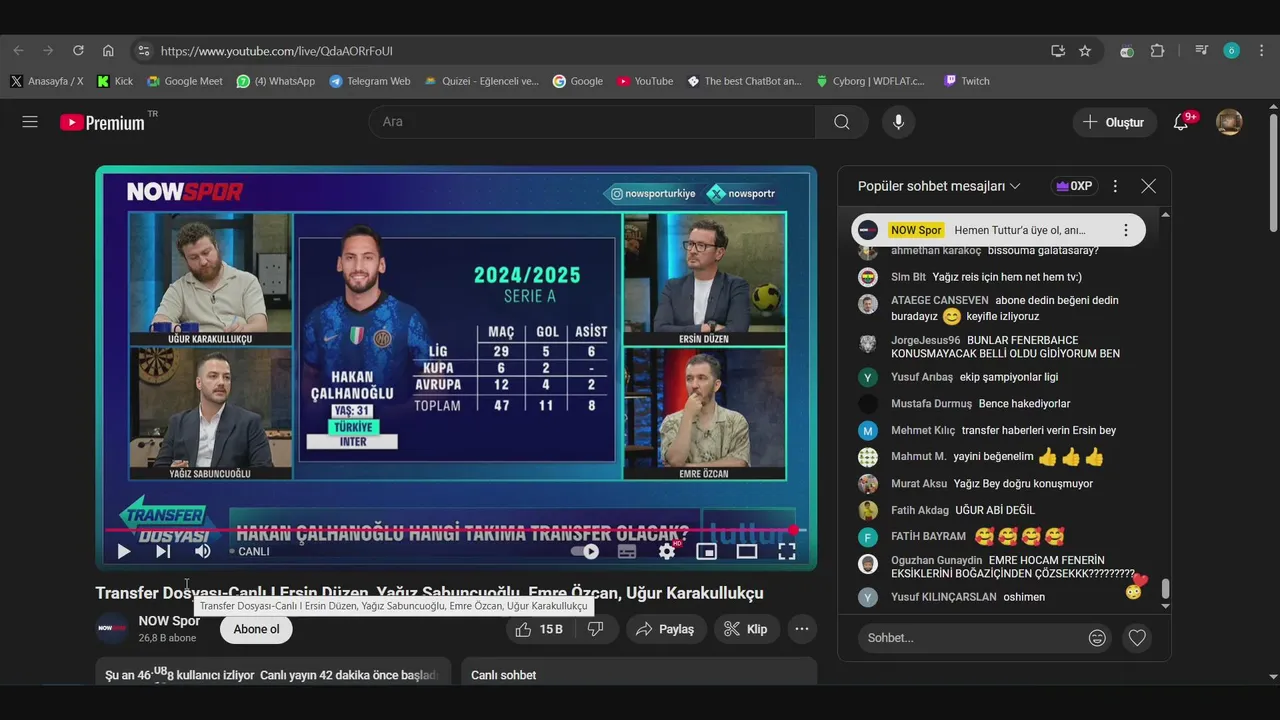Image resolution: width=1280 pixels, height=720 pixels.
Task: Open the Cyborg | WDFLAT bookmark
Action: [871, 81]
